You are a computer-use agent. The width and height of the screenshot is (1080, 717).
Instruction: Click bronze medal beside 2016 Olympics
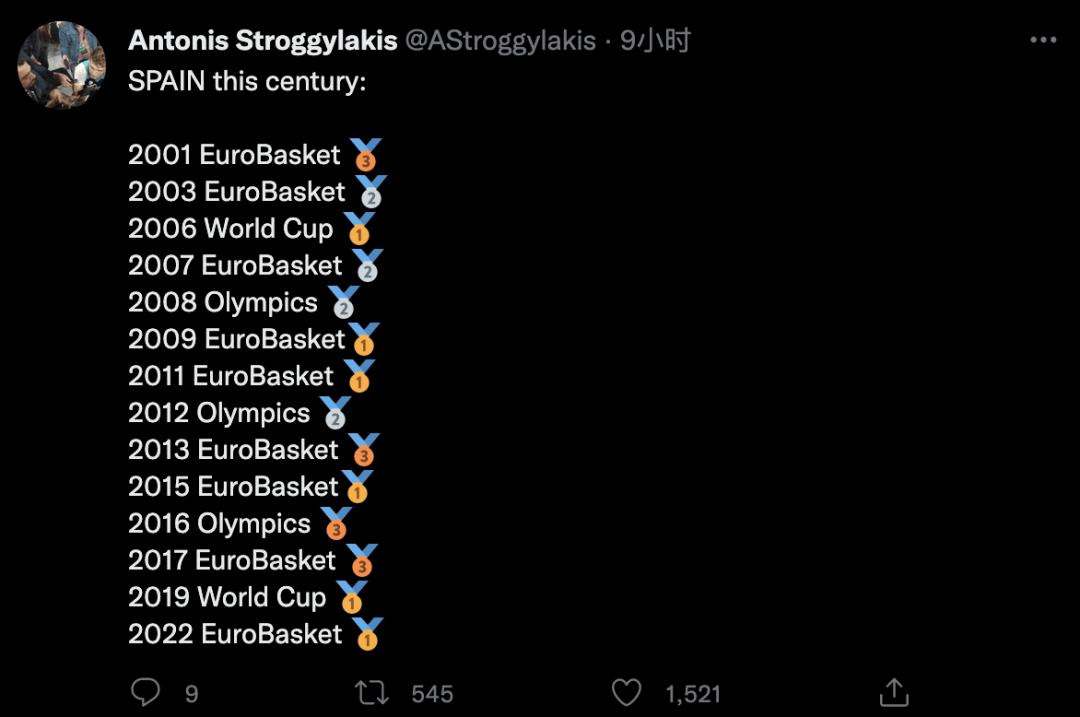336,524
